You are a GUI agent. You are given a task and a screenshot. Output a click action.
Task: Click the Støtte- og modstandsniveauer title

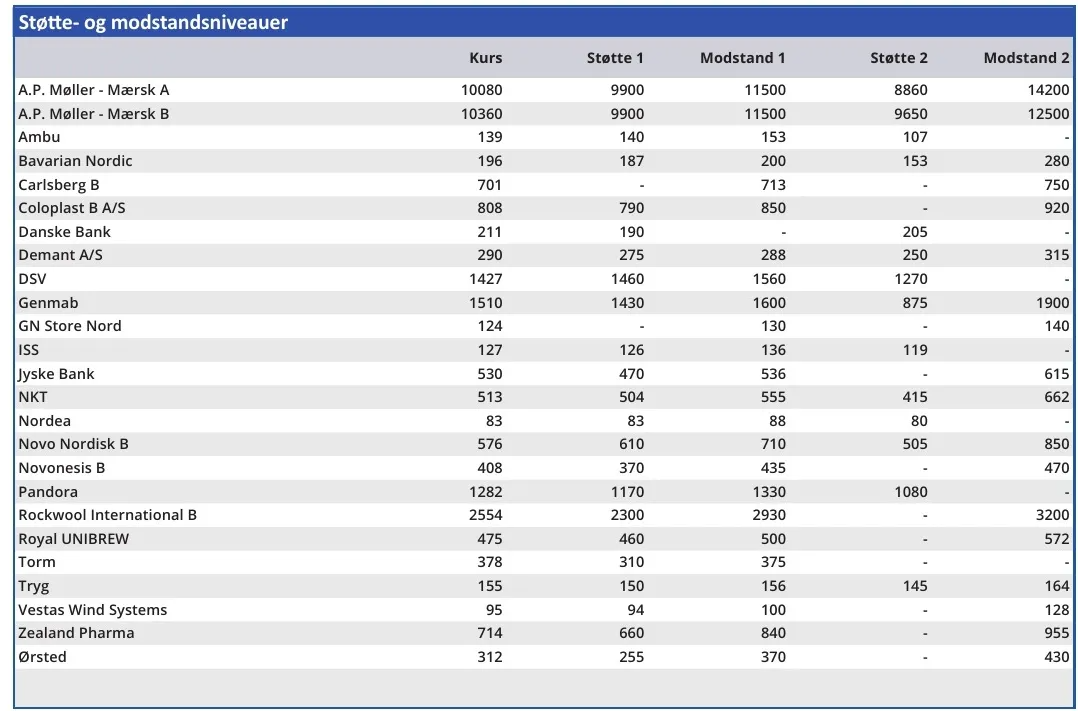(x=153, y=22)
